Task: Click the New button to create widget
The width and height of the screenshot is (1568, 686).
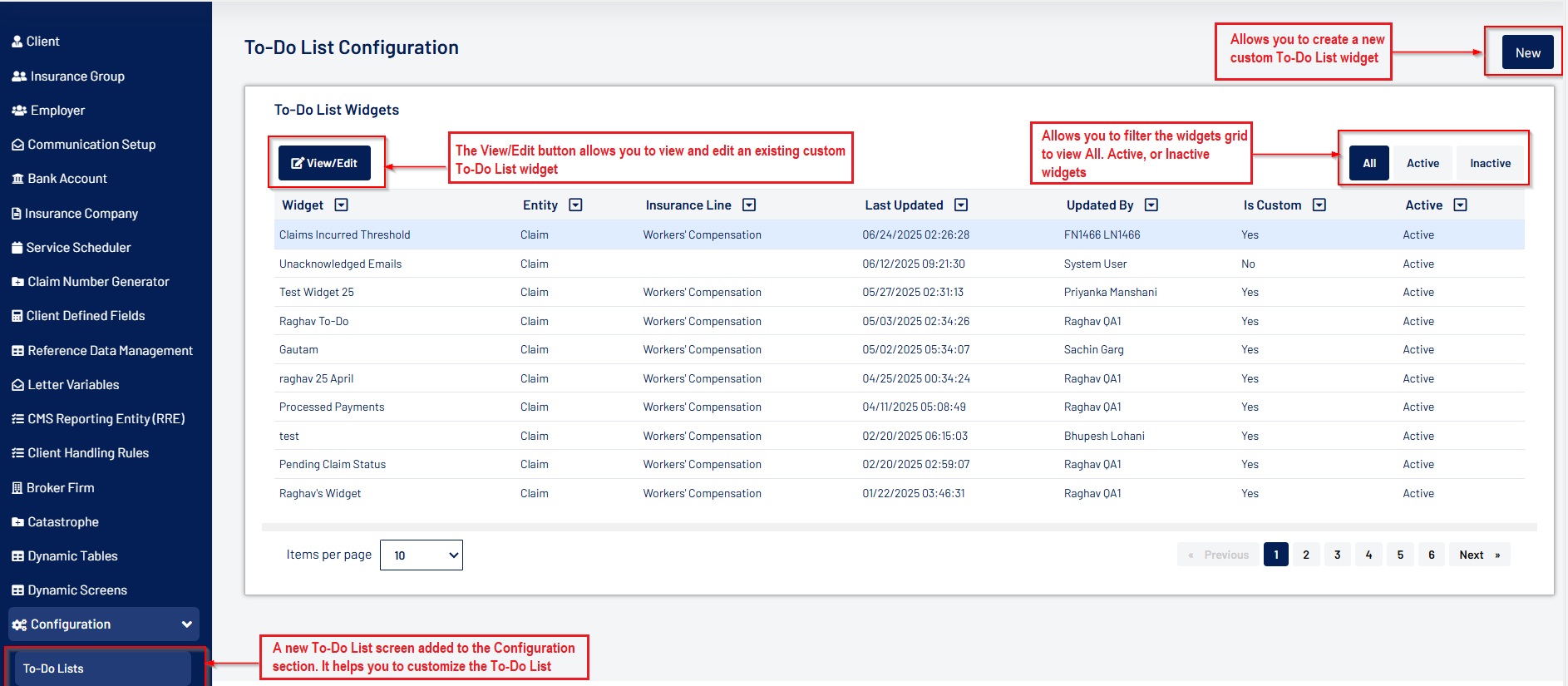Action: tap(1527, 52)
